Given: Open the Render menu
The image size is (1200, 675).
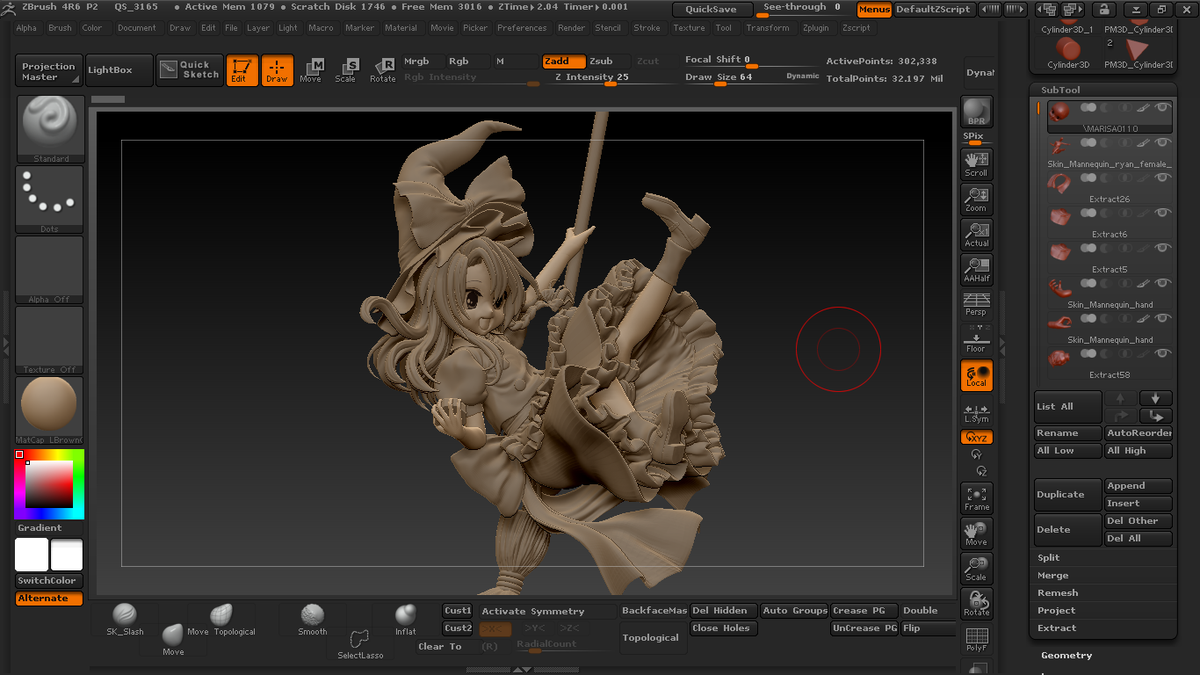Looking at the screenshot, I should pos(572,28).
